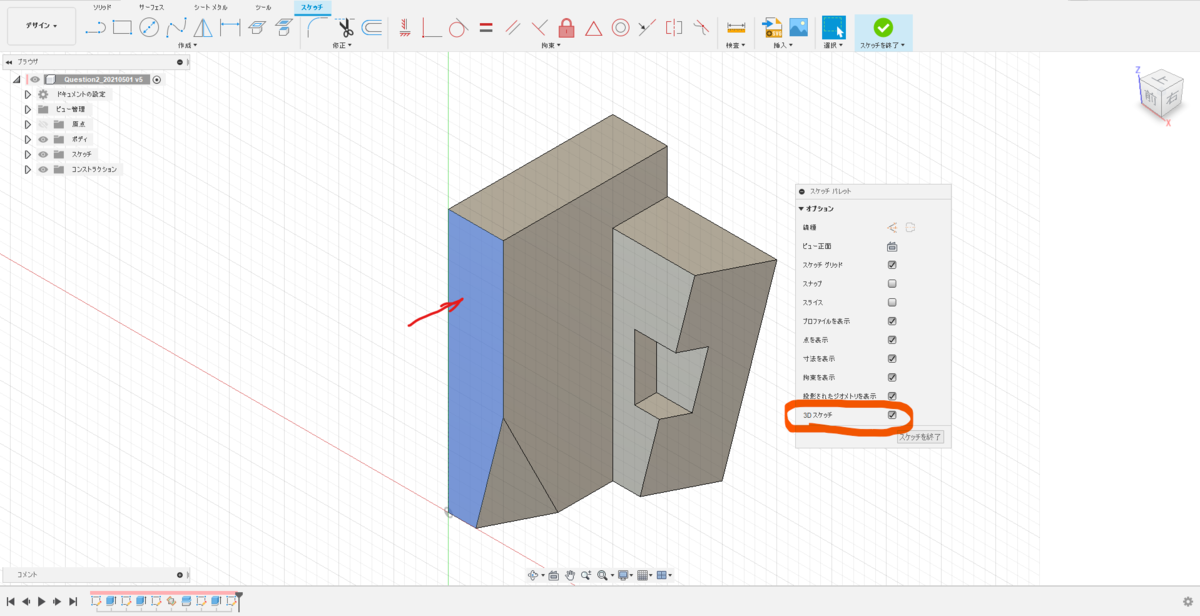Screen dimensions: 1200x616
Task: Click the timeline Play button
Action: pos(41,601)
